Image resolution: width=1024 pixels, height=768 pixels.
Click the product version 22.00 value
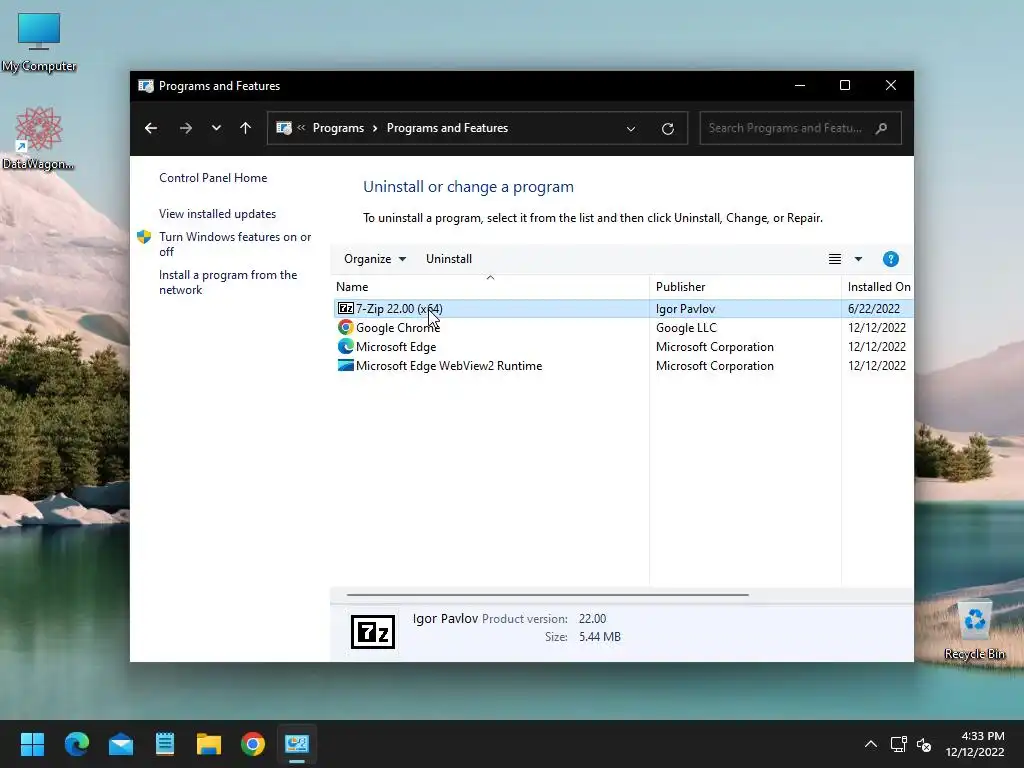[592, 618]
